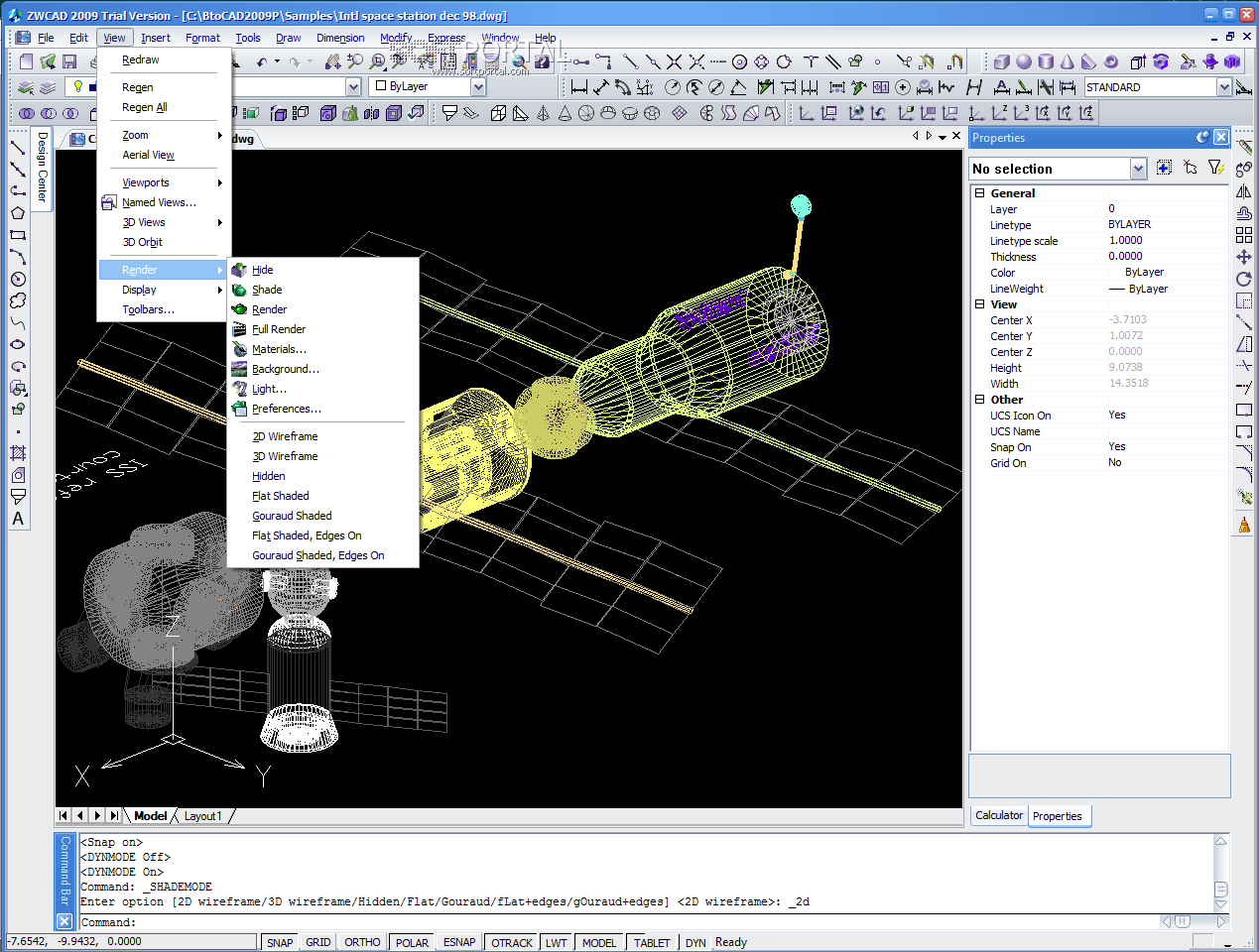The height and width of the screenshot is (952, 1259).
Task: Select the Polygon draw tool
Action: pos(18,213)
